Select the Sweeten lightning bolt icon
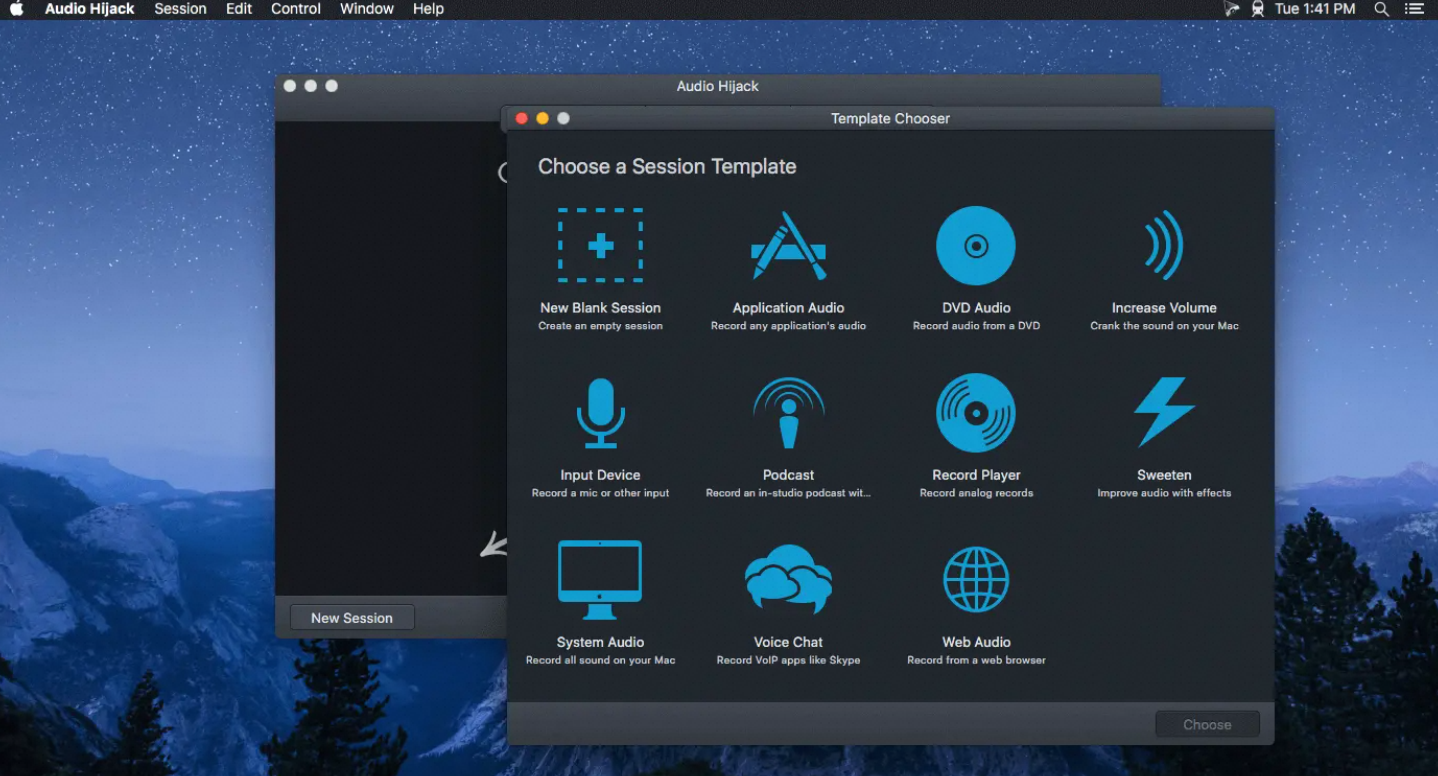Screen dimensions: 1438x776 pyautogui.click(x=1164, y=412)
